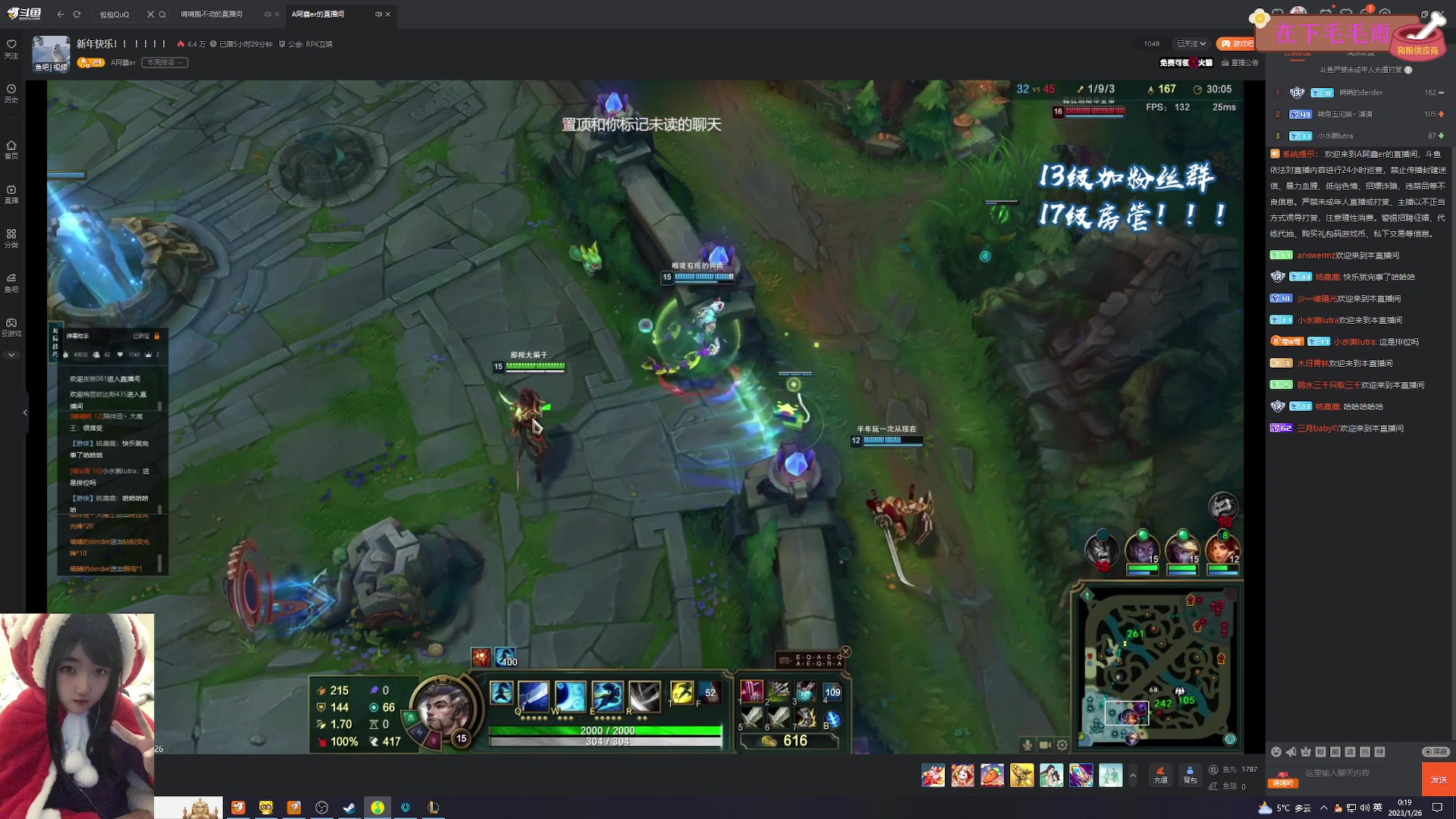Open 鱼吧 in the left sidebar

[x=11, y=282]
